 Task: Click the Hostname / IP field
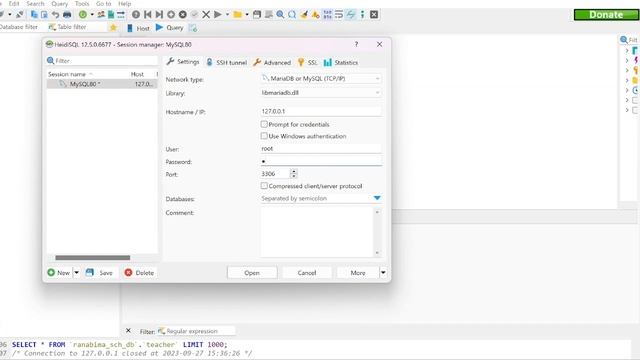321,111
